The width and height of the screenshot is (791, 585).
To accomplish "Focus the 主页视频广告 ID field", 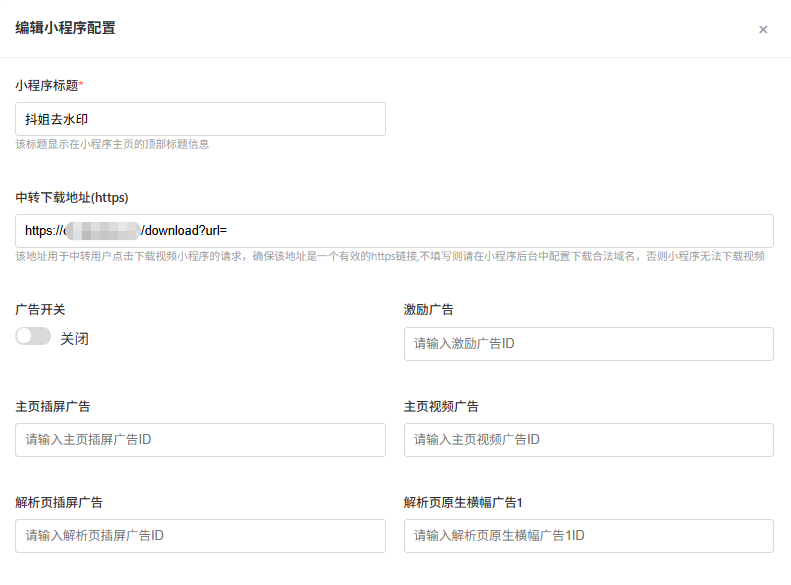I will pyautogui.click(x=588, y=440).
